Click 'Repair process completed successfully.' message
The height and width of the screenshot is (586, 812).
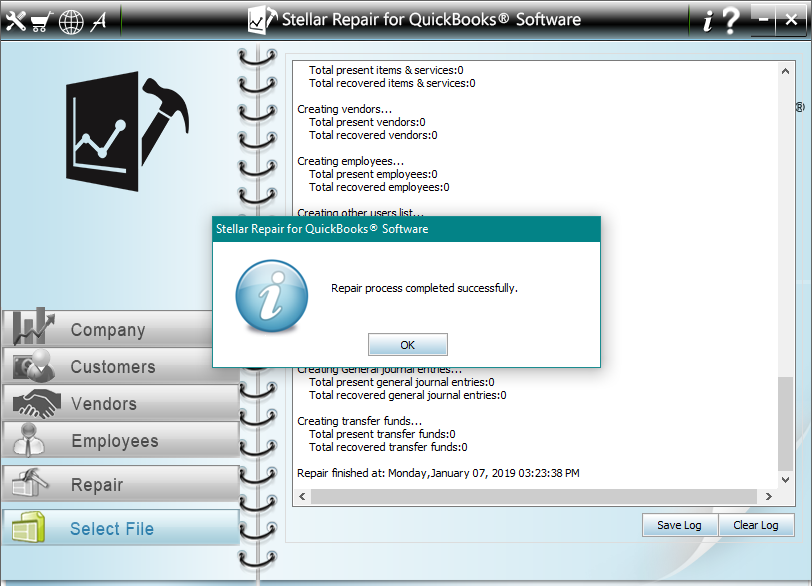click(425, 288)
